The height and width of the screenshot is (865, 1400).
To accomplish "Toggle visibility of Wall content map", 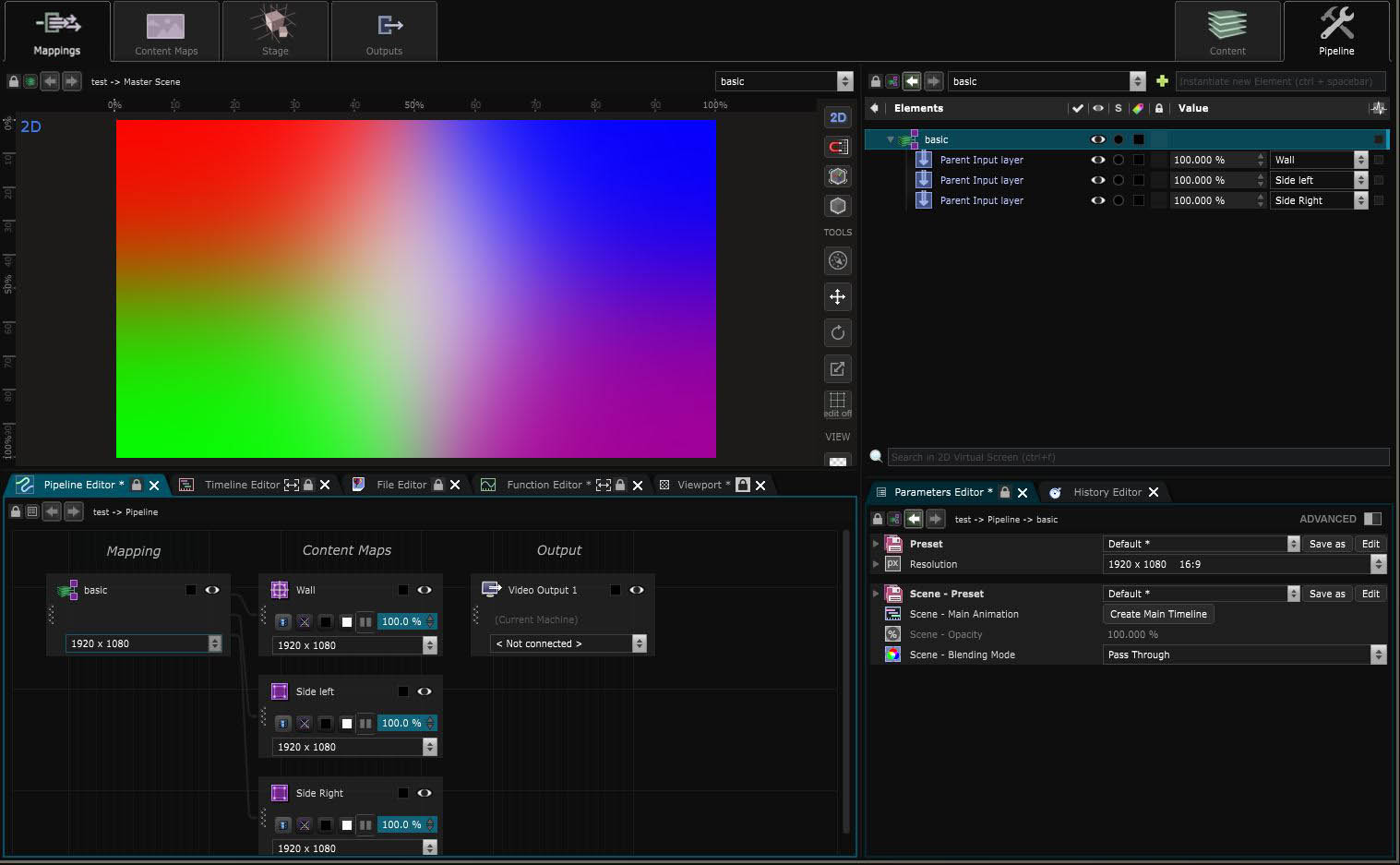I will pos(424,590).
